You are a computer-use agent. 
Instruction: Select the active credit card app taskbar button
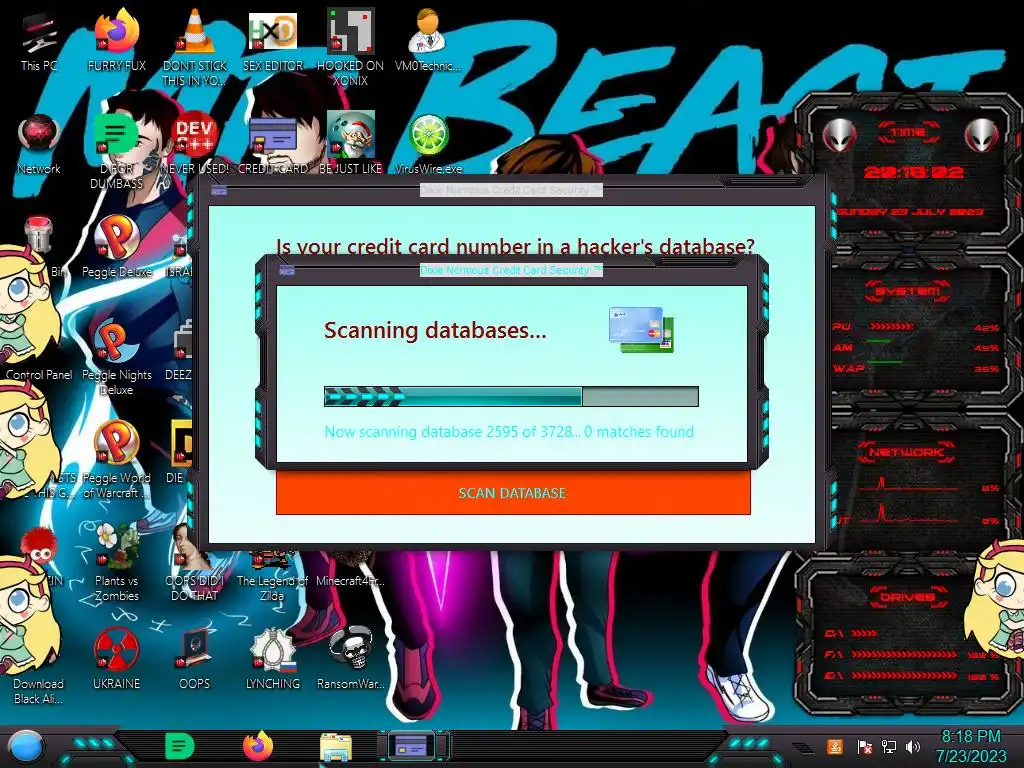click(413, 746)
